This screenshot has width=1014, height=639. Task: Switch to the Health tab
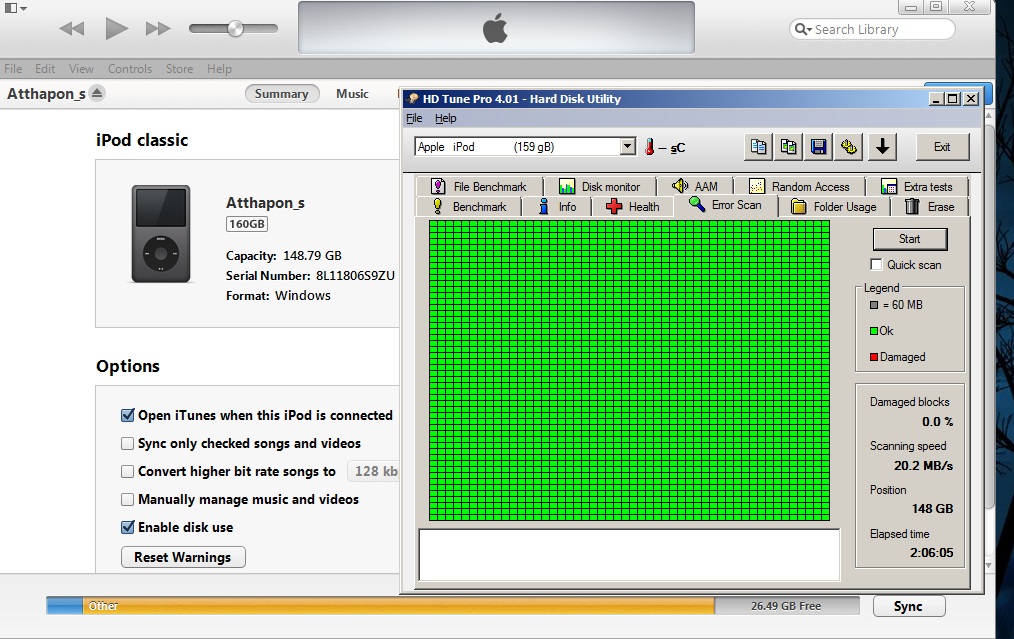(632, 207)
